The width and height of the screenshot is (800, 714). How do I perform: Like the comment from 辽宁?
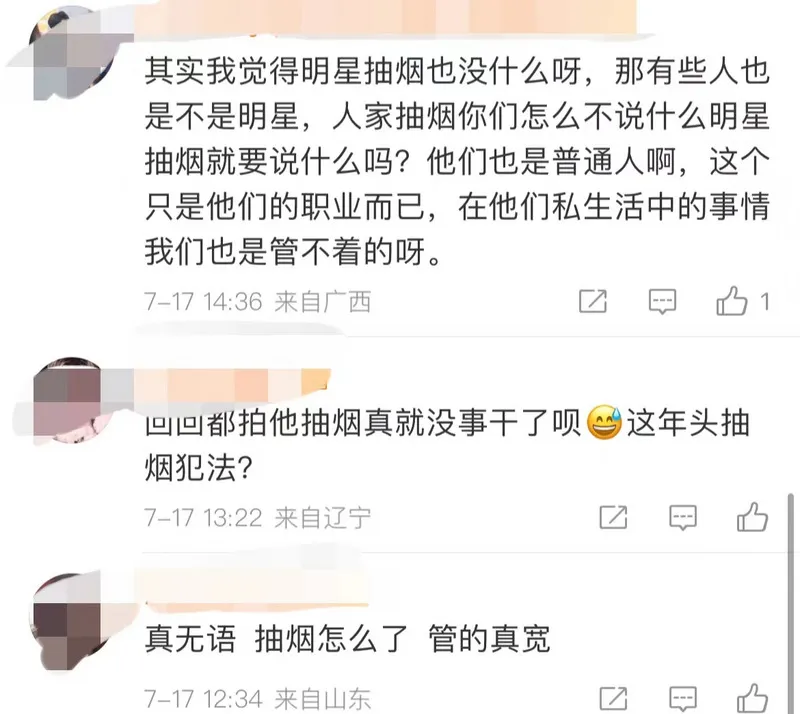(x=752, y=516)
